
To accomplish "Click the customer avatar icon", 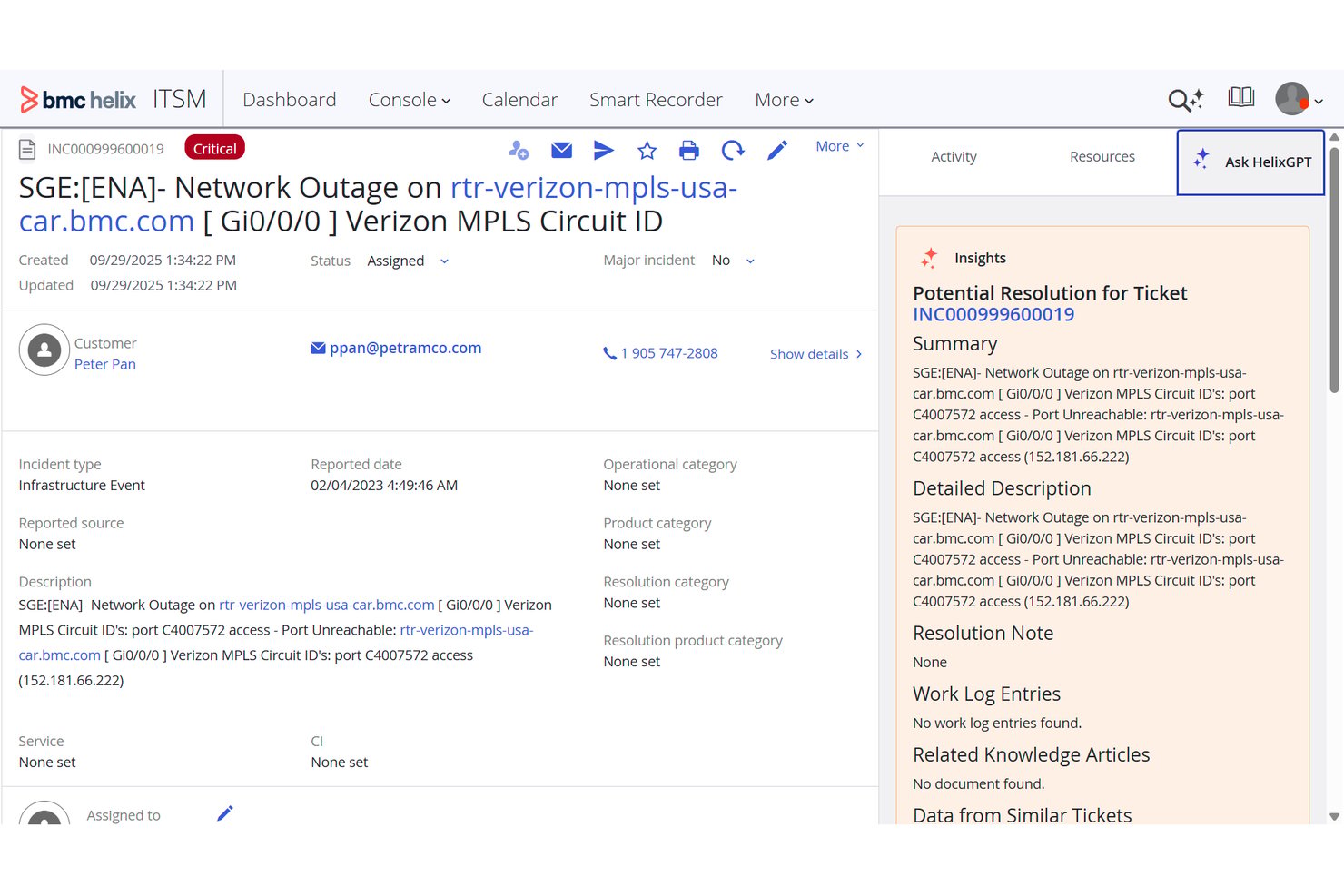I will click(44, 350).
